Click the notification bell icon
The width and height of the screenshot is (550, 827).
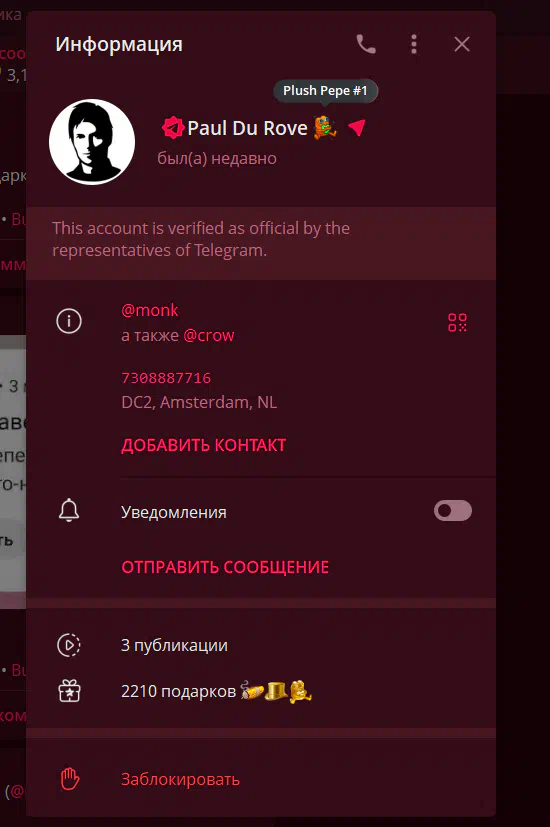(x=69, y=511)
